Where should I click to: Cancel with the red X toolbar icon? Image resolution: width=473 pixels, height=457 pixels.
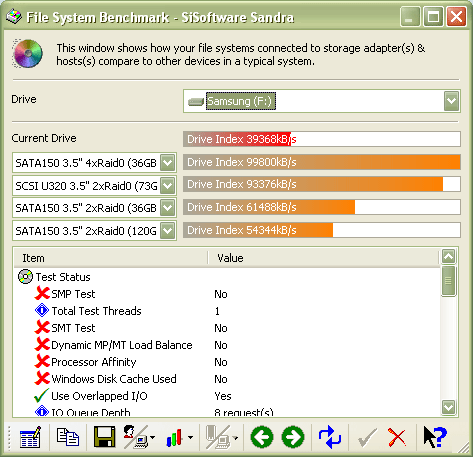click(x=397, y=437)
